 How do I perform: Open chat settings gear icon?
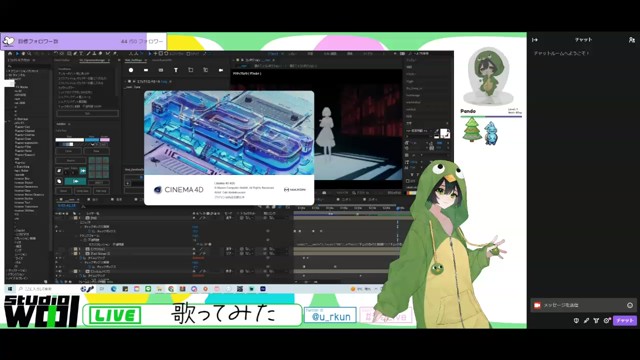click(x=607, y=321)
